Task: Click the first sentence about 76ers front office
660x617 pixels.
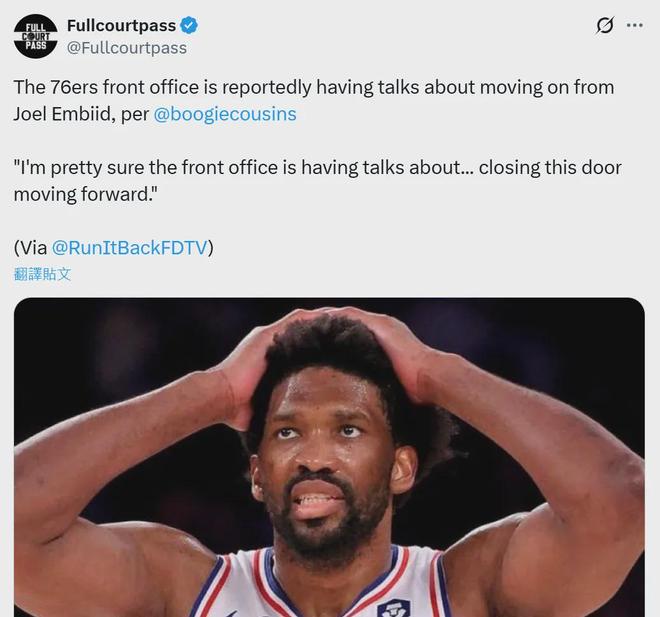Action: [x=314, y=101]
